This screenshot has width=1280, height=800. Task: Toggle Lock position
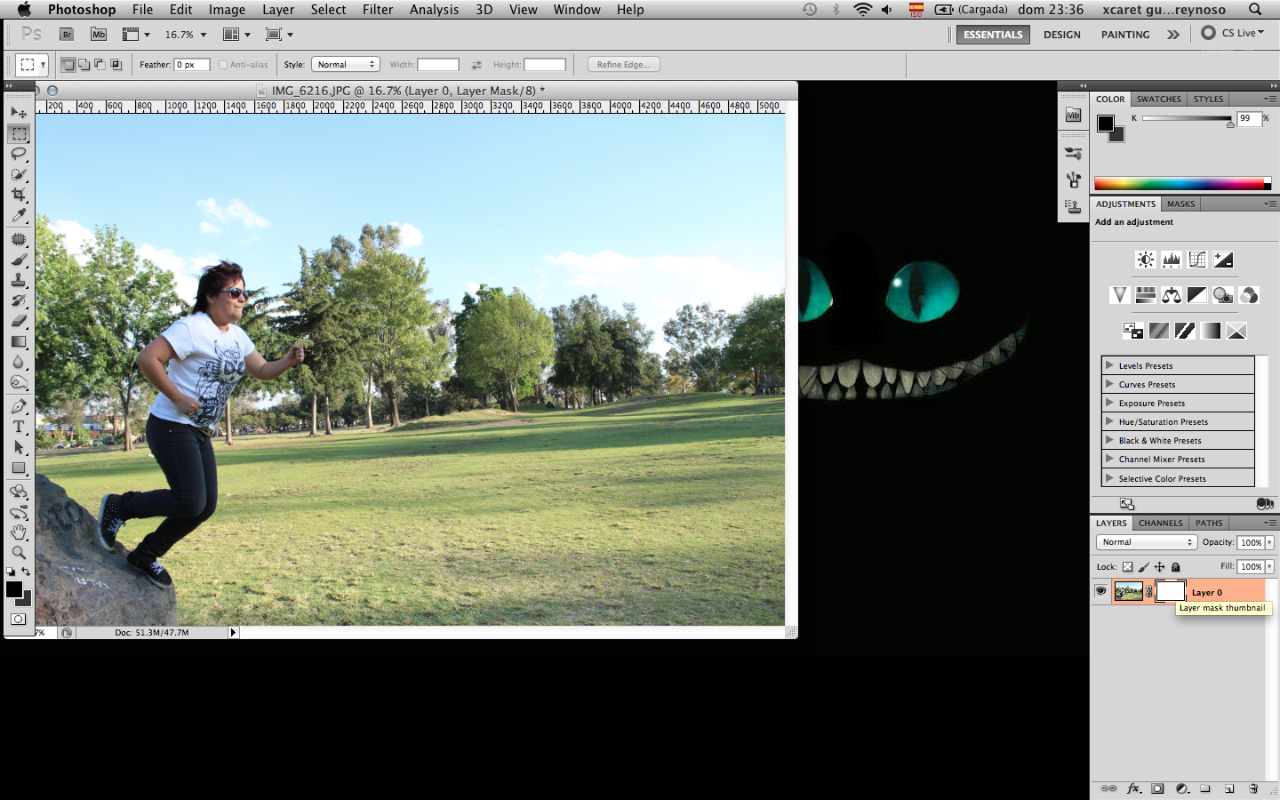[x=1160, y=567]
